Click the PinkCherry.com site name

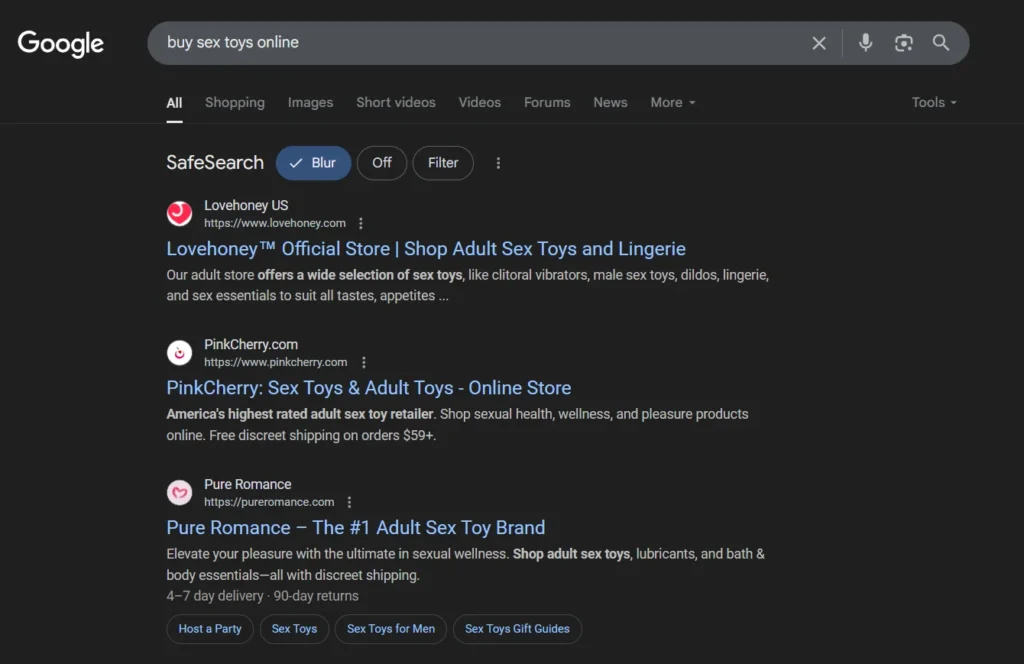coord(251,345)
